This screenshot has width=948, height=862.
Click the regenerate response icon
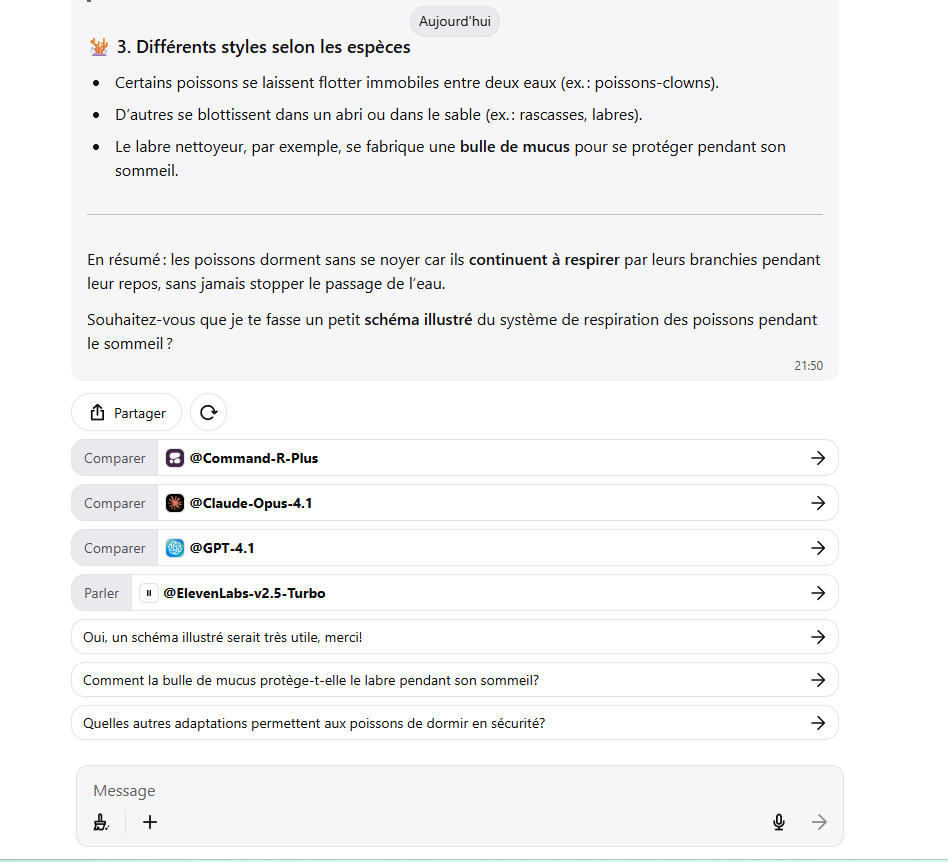click(208, 412)
